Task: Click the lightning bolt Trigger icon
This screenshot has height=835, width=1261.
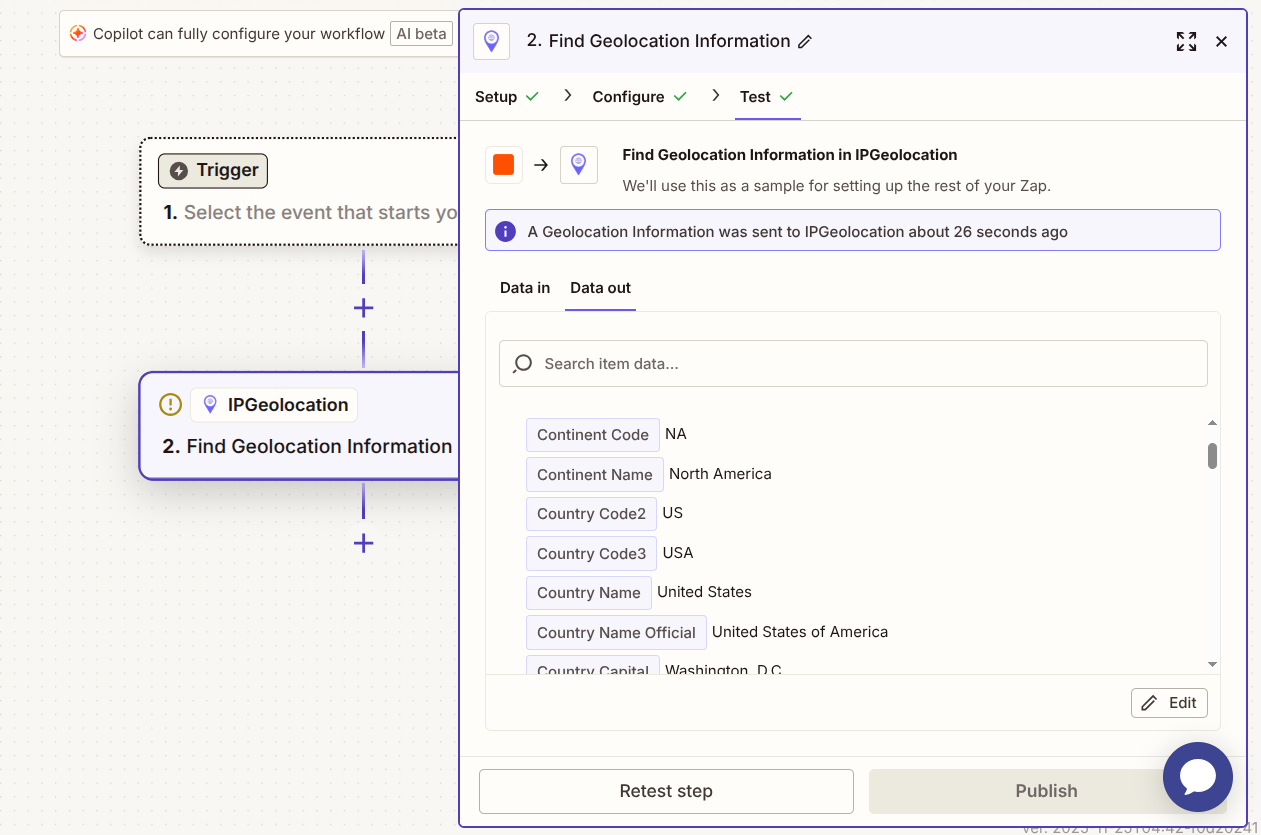Action: (x=179, y=171)
